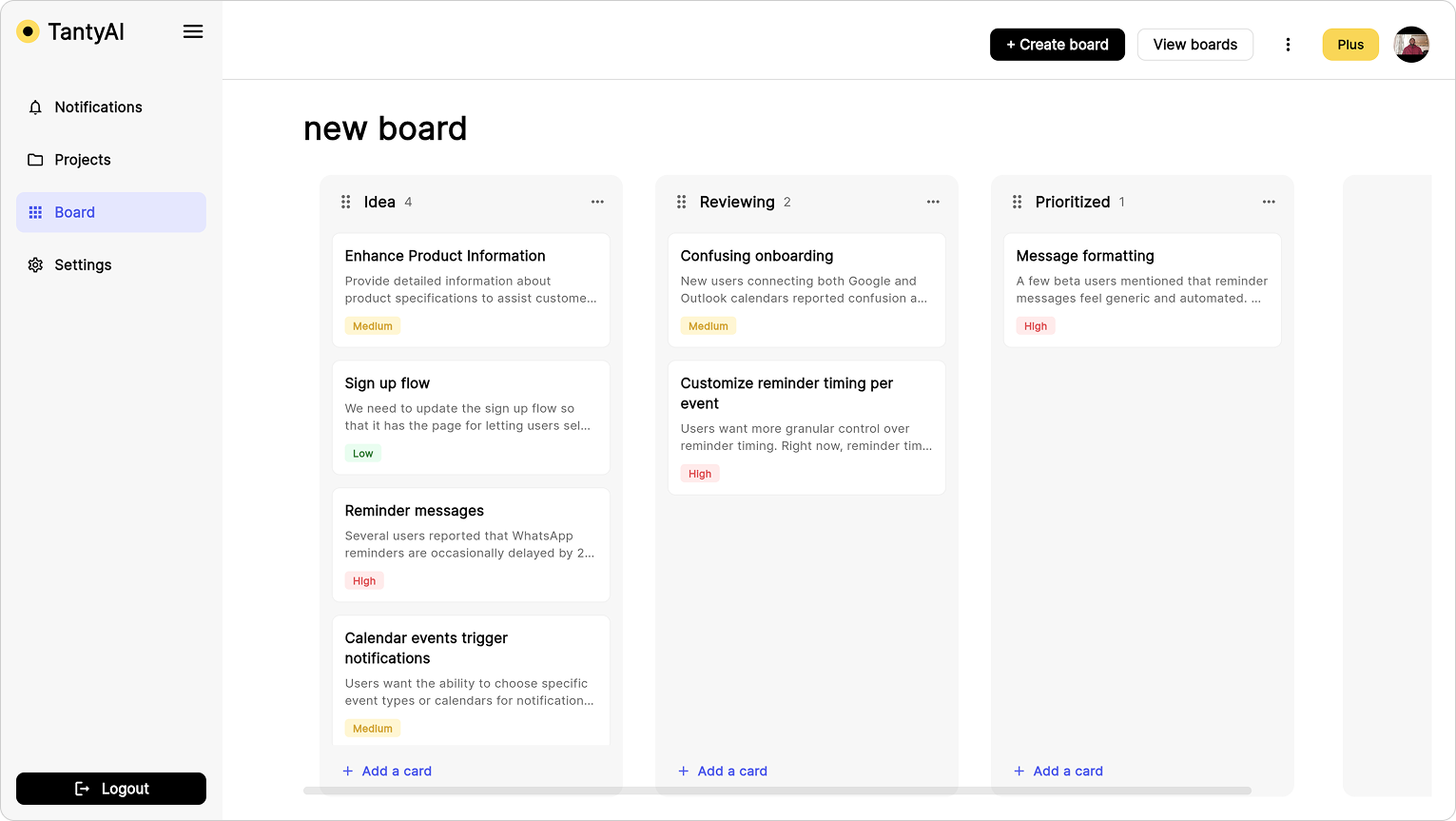Open the vertical three-dot menu in header

(x=1288, y=45)
